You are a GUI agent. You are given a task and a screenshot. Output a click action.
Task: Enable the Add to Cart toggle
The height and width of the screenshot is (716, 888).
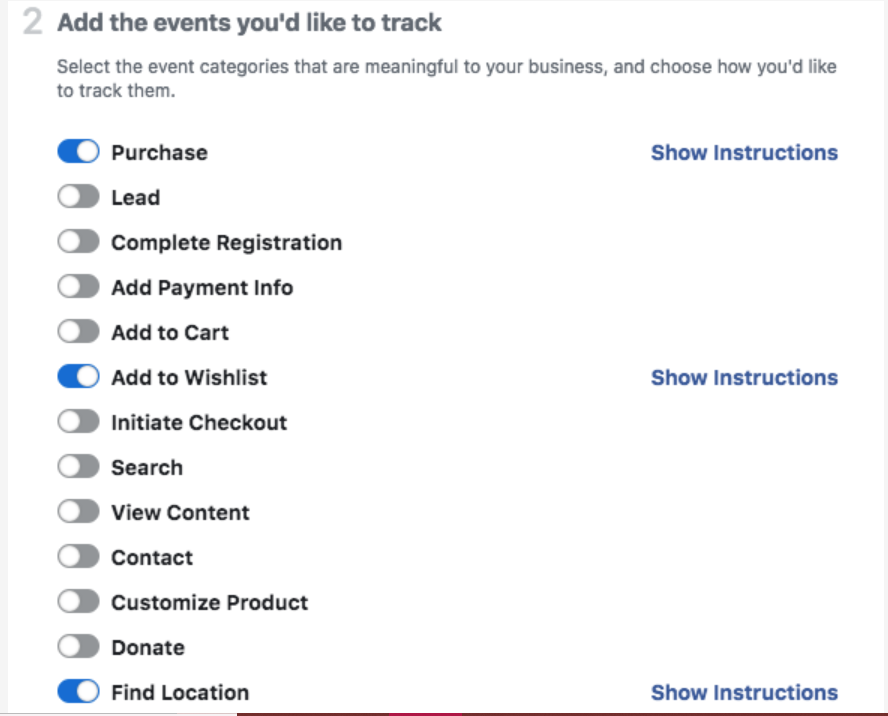tap(78, 332)
